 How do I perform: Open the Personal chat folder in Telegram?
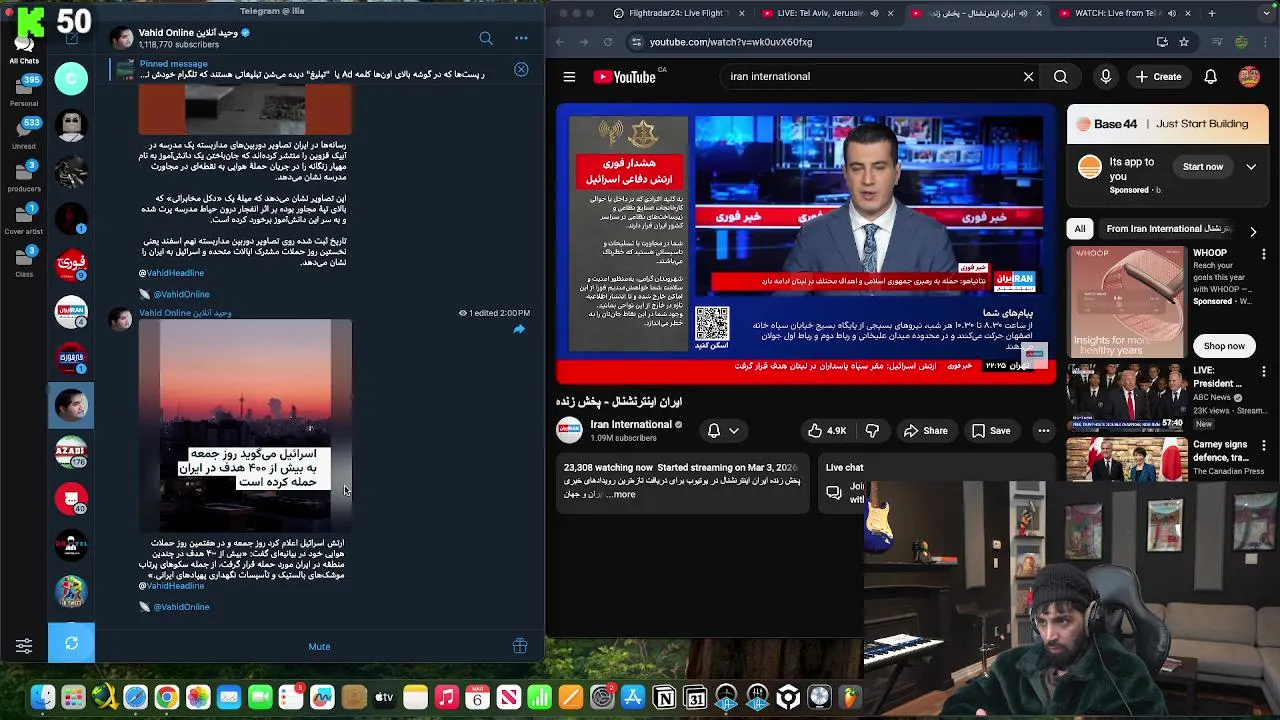[x=24, y=90]
